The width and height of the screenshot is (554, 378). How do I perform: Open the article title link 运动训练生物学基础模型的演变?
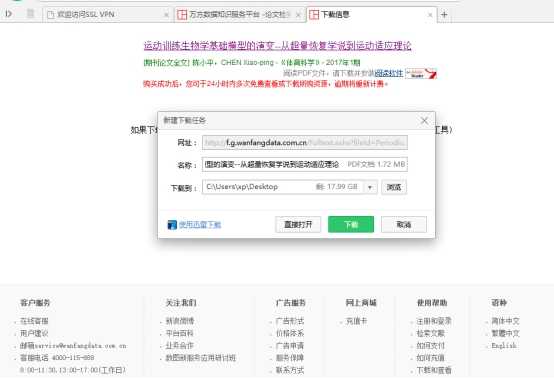click(277, 46)
